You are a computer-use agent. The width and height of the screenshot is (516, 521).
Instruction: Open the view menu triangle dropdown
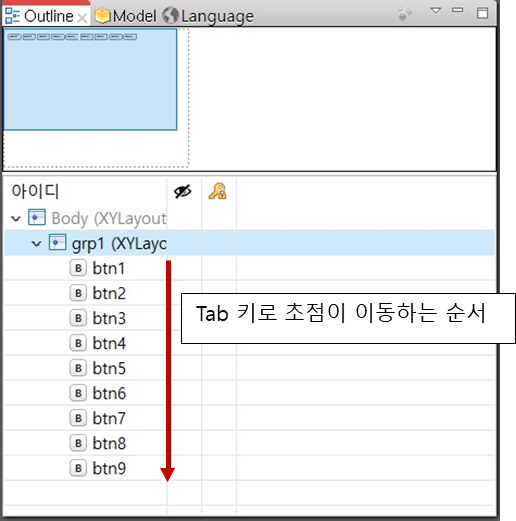click(435, 11)
